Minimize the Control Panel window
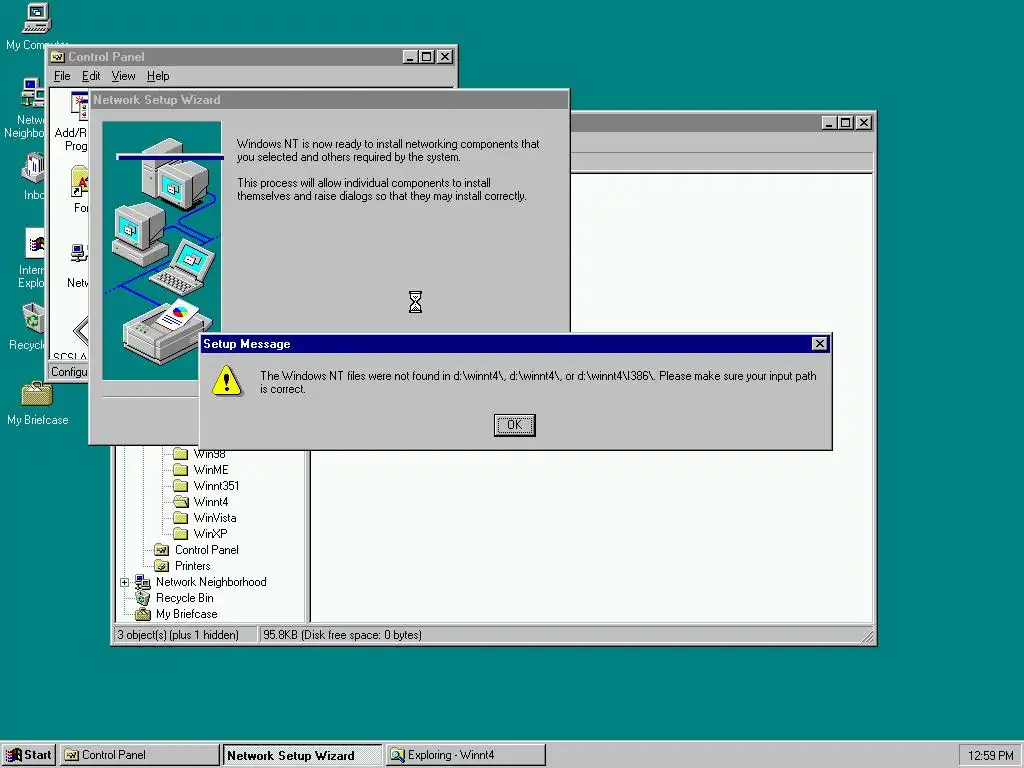The image size is (1024, 768). point(409,57)
